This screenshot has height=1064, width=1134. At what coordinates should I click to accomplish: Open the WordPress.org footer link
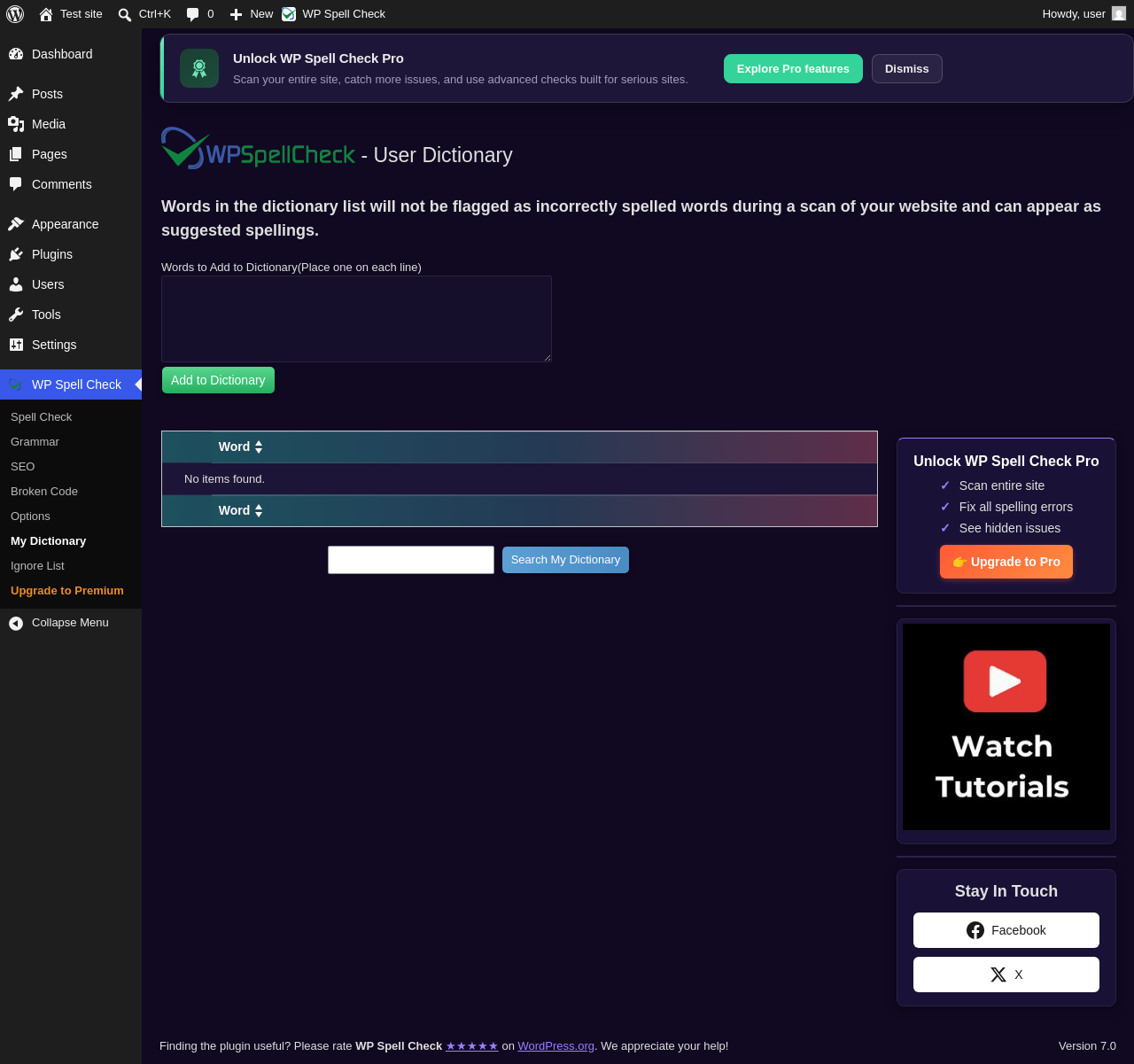[556, 1046]
